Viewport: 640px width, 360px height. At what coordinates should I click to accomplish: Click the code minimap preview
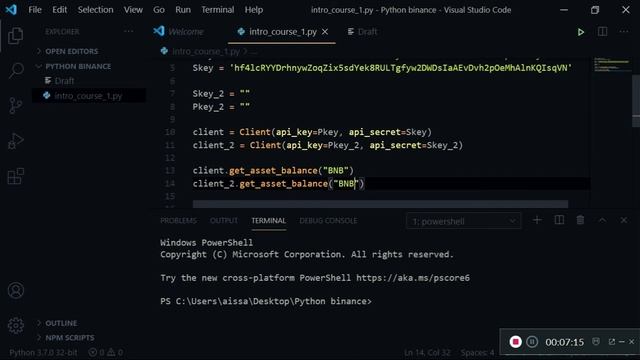pos(611,64)
